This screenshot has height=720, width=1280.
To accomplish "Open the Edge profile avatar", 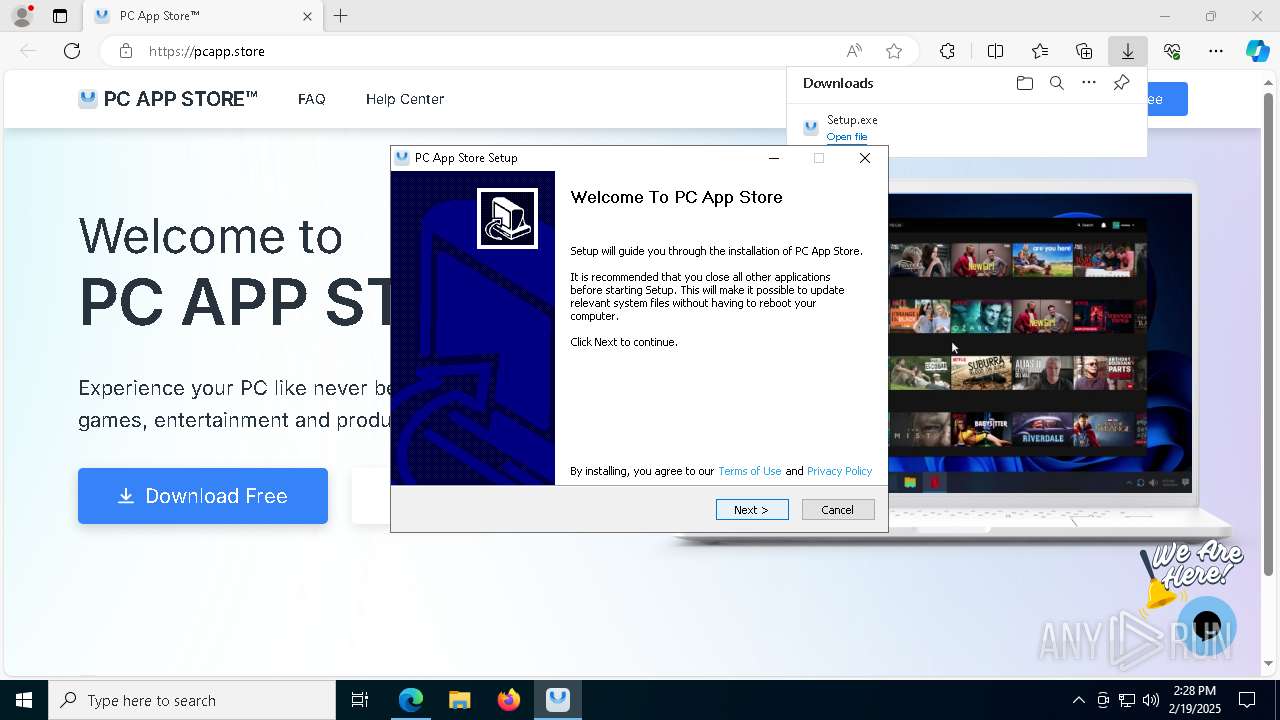I will 22,16.
